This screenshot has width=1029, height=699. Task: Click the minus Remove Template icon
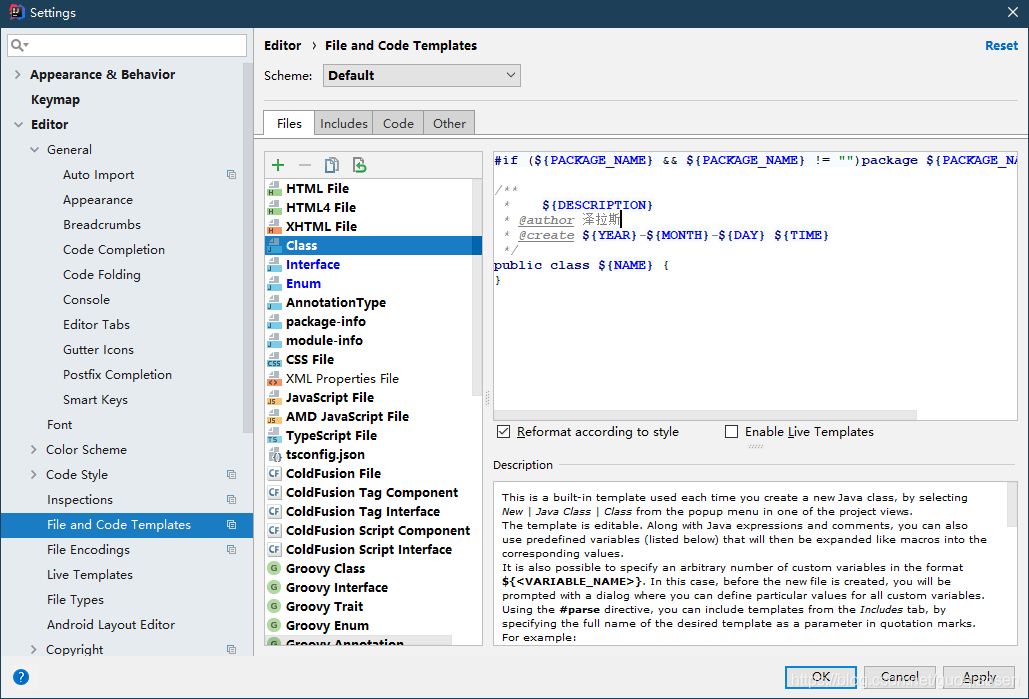[304, 165]
